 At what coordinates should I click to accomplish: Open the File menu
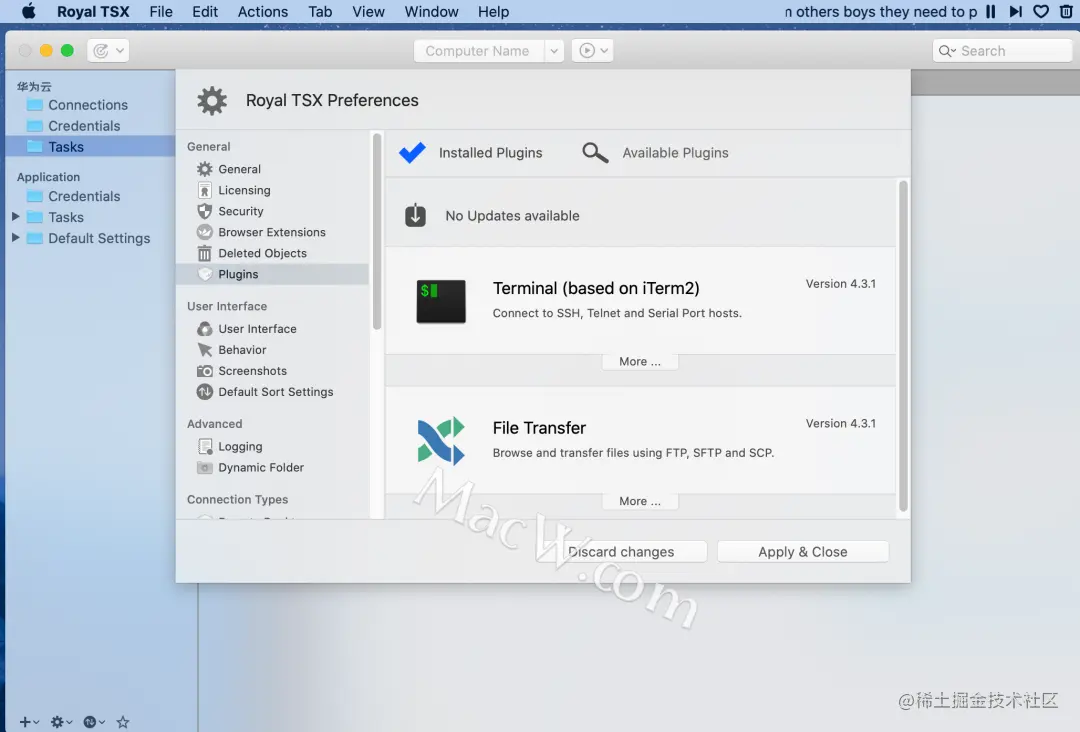(x=160, y=12)
